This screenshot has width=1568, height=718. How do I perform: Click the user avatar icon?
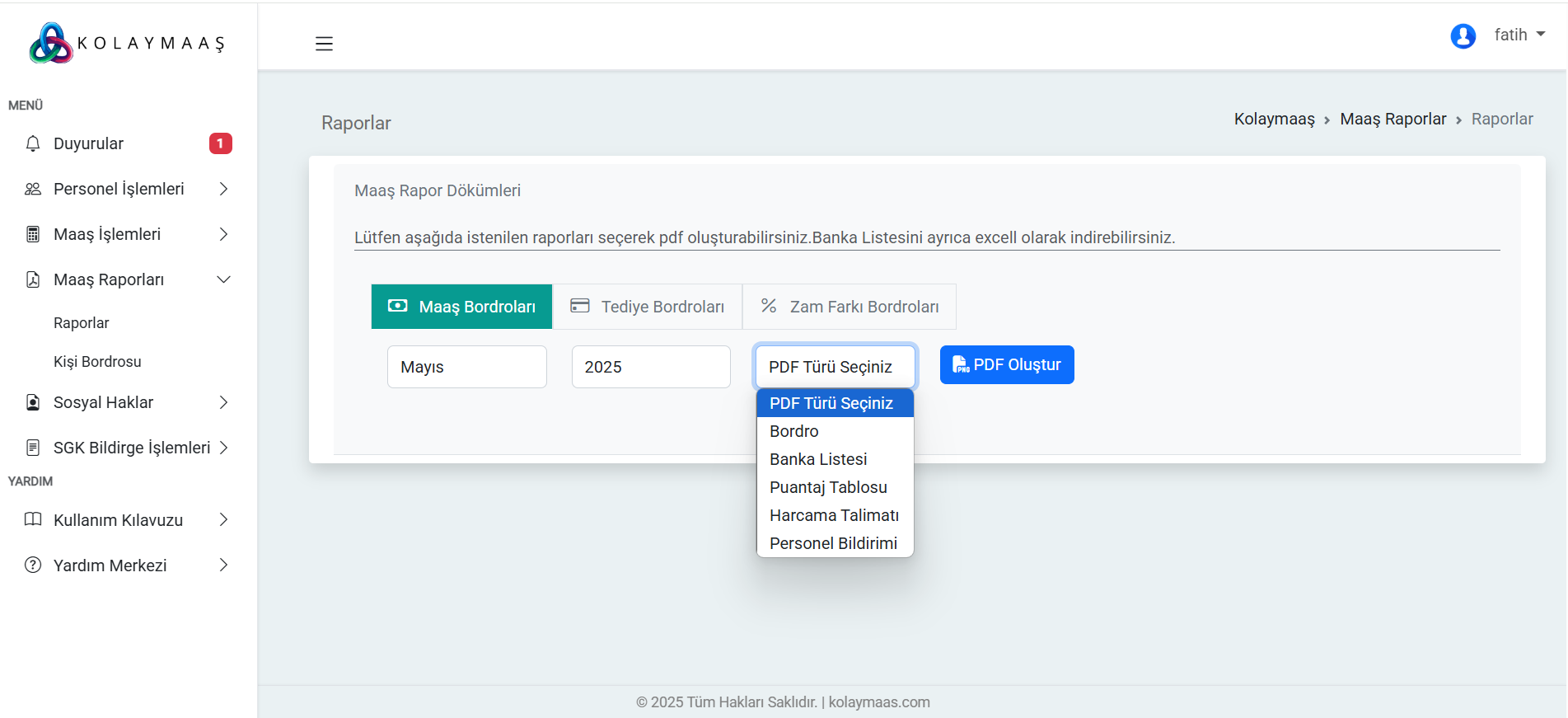point(1463,35)
